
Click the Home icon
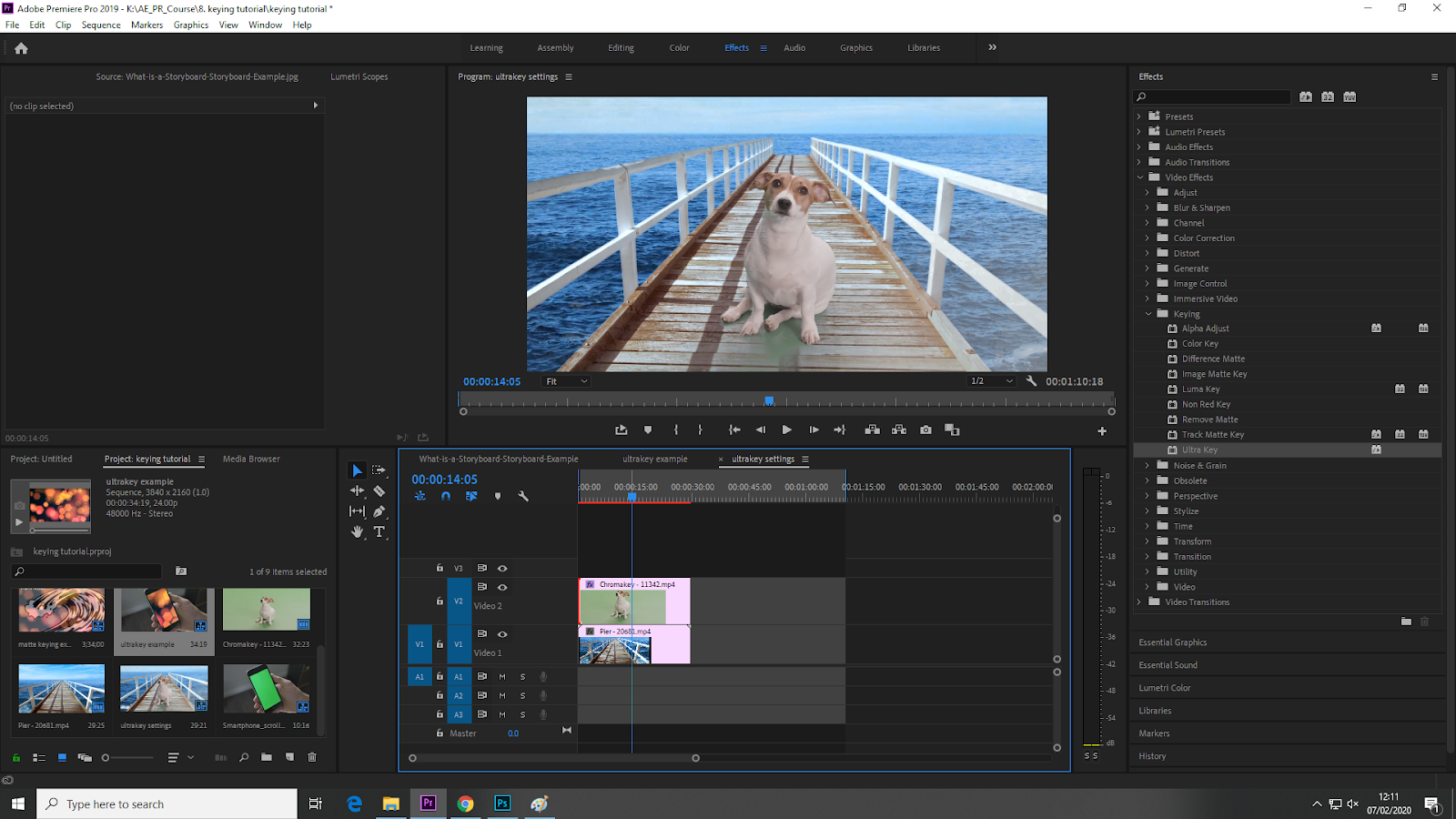tap(21, 48)
